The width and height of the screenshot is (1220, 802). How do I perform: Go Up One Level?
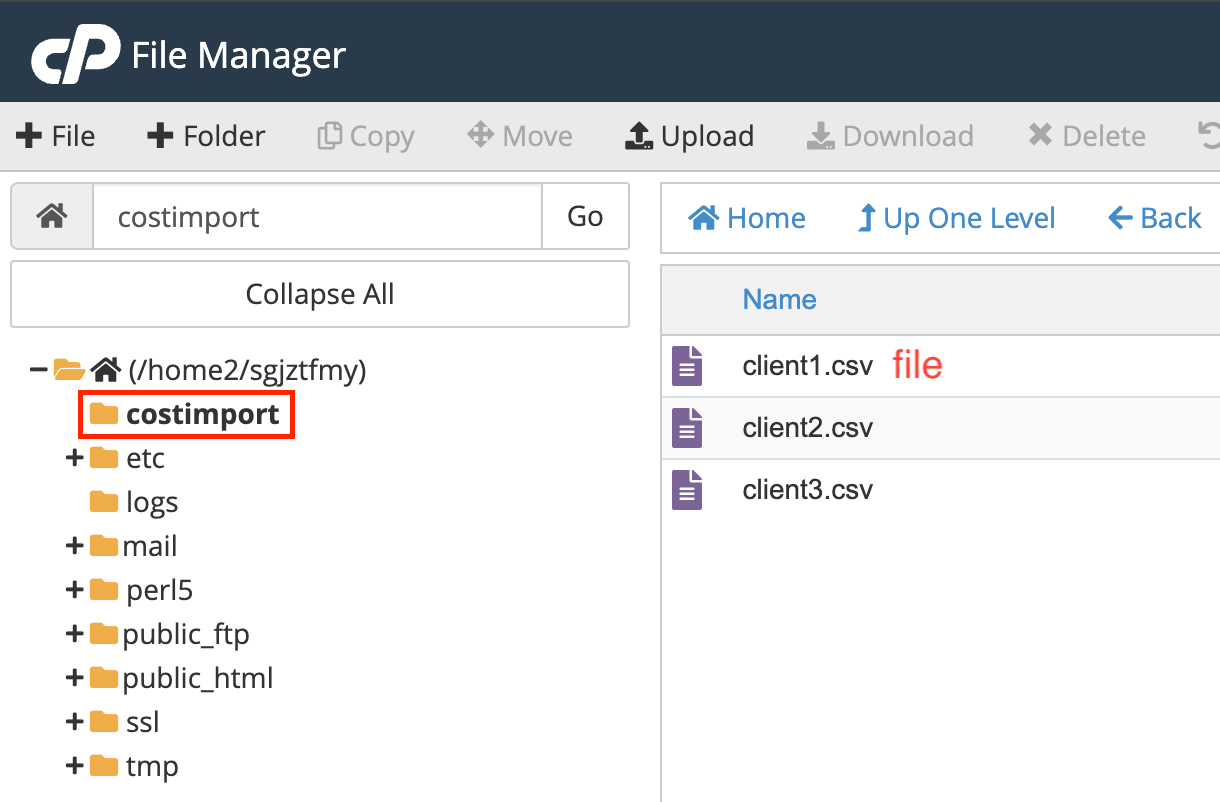click(x=956, y=218)
